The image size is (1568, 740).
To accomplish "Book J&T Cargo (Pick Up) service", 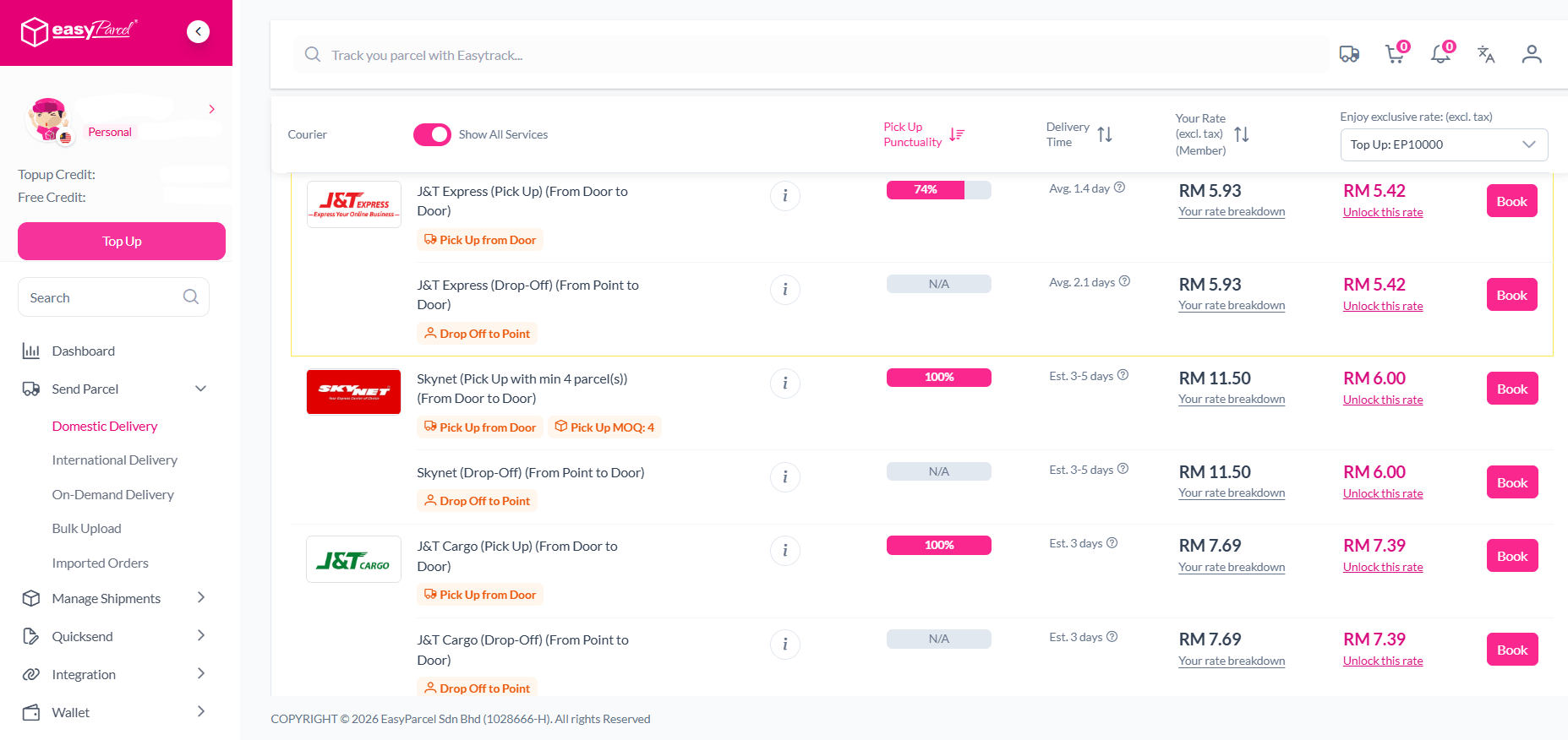I will 1511,556.
